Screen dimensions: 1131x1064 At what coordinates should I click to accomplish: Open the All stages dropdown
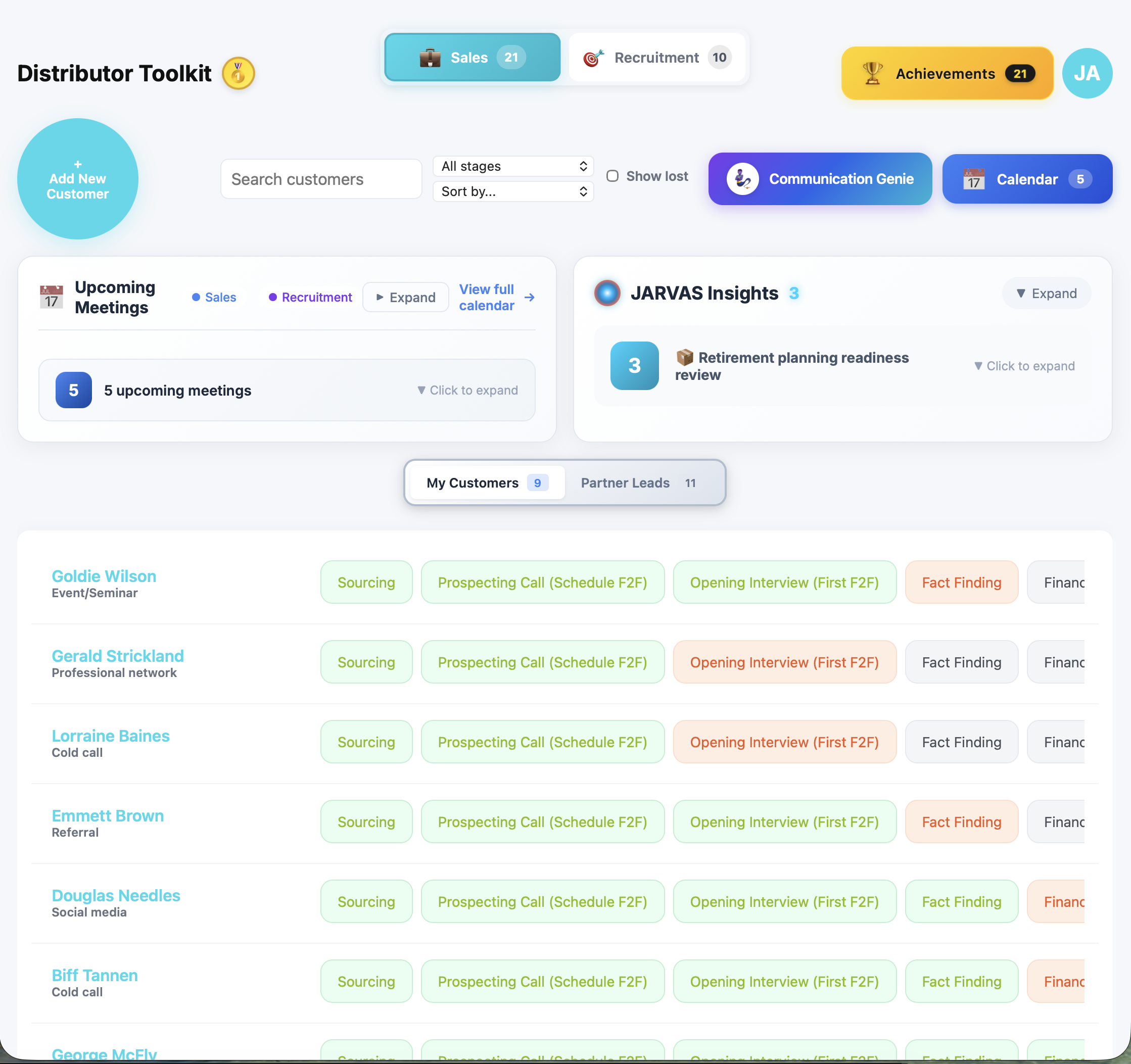tap(512, 166)
